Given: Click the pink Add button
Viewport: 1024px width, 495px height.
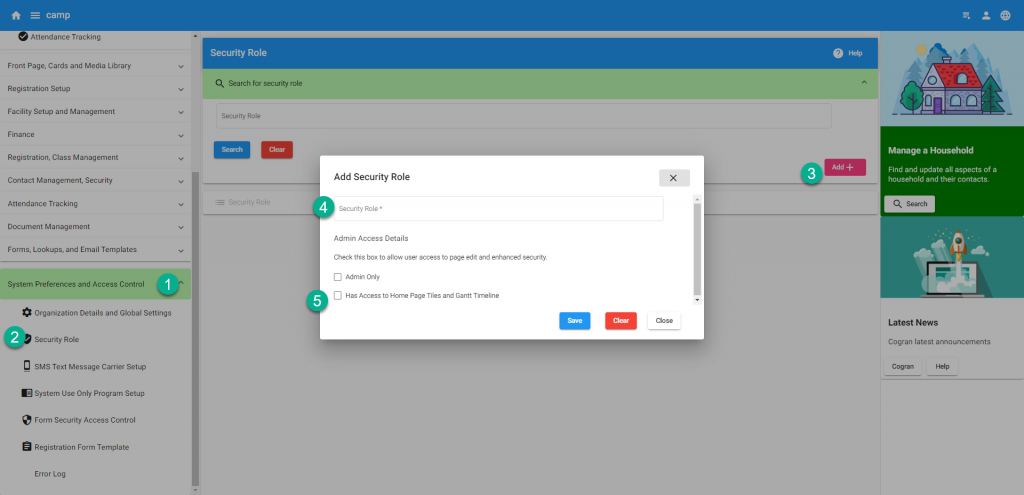Looking at the screenshot, I should click(844, 168).
